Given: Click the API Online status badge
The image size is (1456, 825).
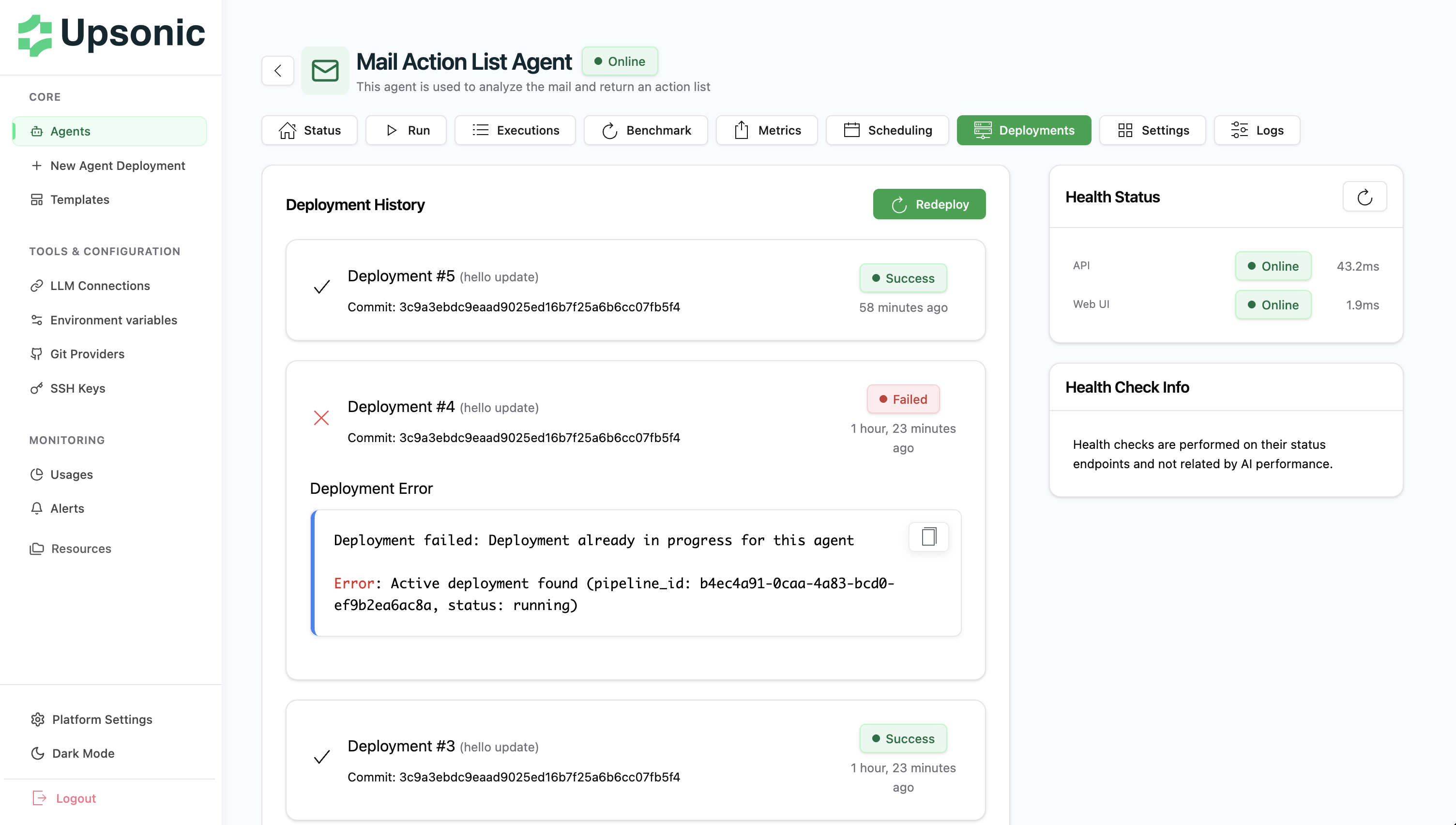Looking at the screenshot, I should click(1273, 266).
